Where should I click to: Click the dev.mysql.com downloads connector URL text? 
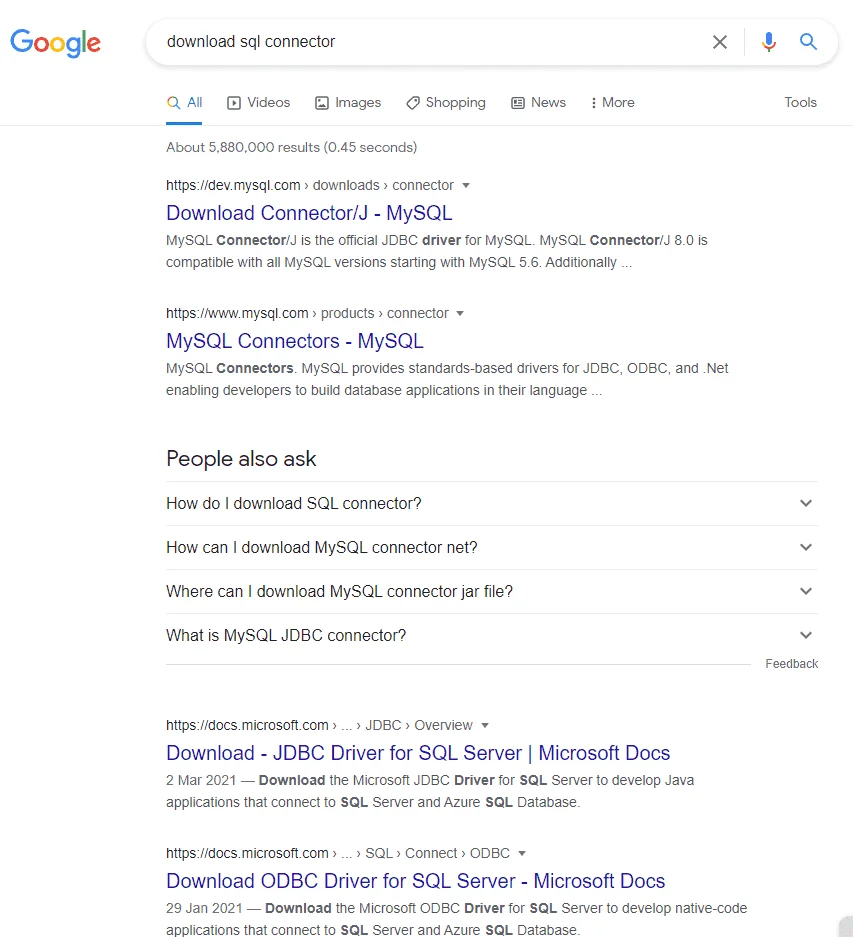[x=310, y=186]
